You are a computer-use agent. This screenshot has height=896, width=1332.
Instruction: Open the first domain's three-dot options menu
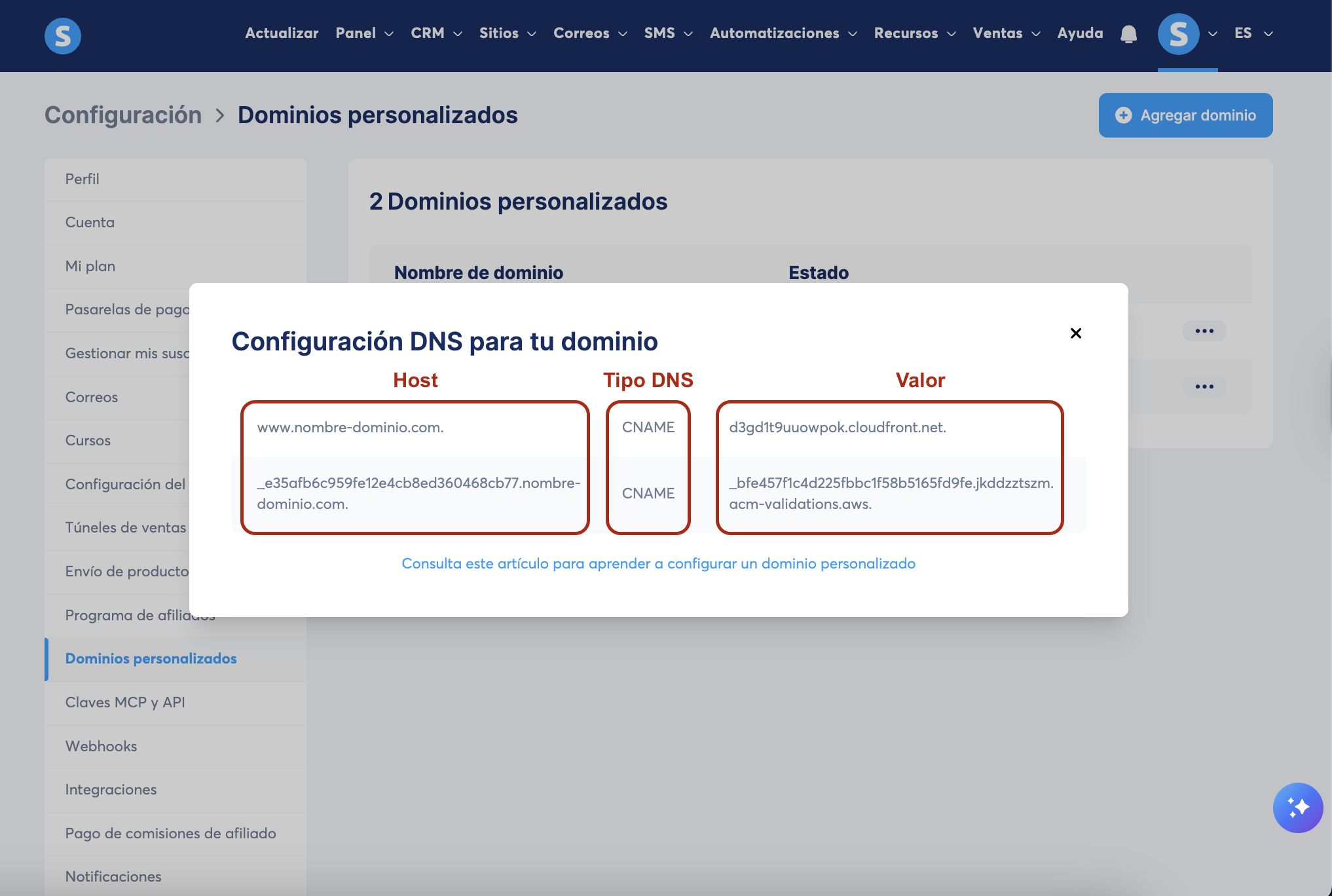pyautogui.click(x=1204, y=331)
